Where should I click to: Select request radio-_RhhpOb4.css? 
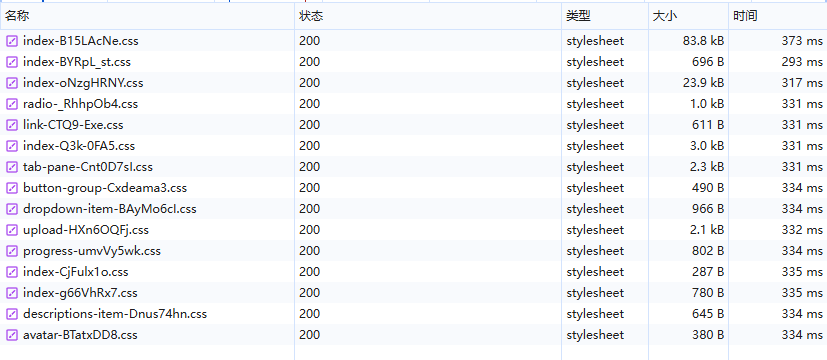pyautogui.click(x=80, y=104)
